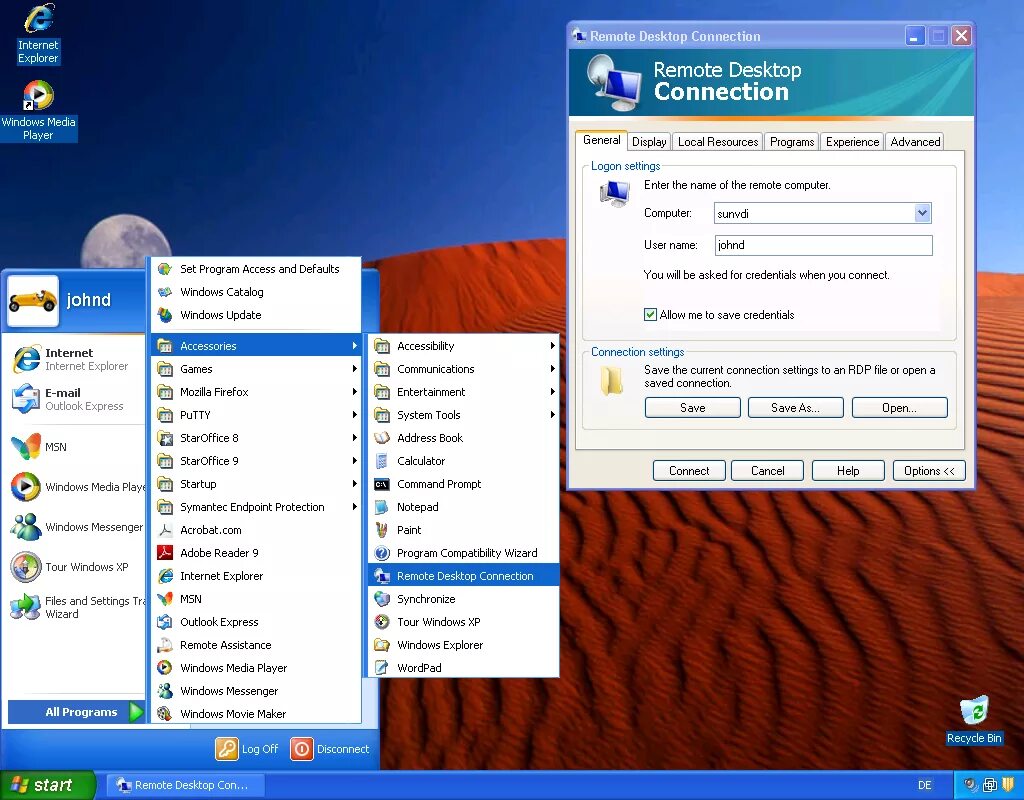Image resolution: width=1024 pixels, height=800 pixels.
Task: Expand the Games program folder
Action: (257, 369)
